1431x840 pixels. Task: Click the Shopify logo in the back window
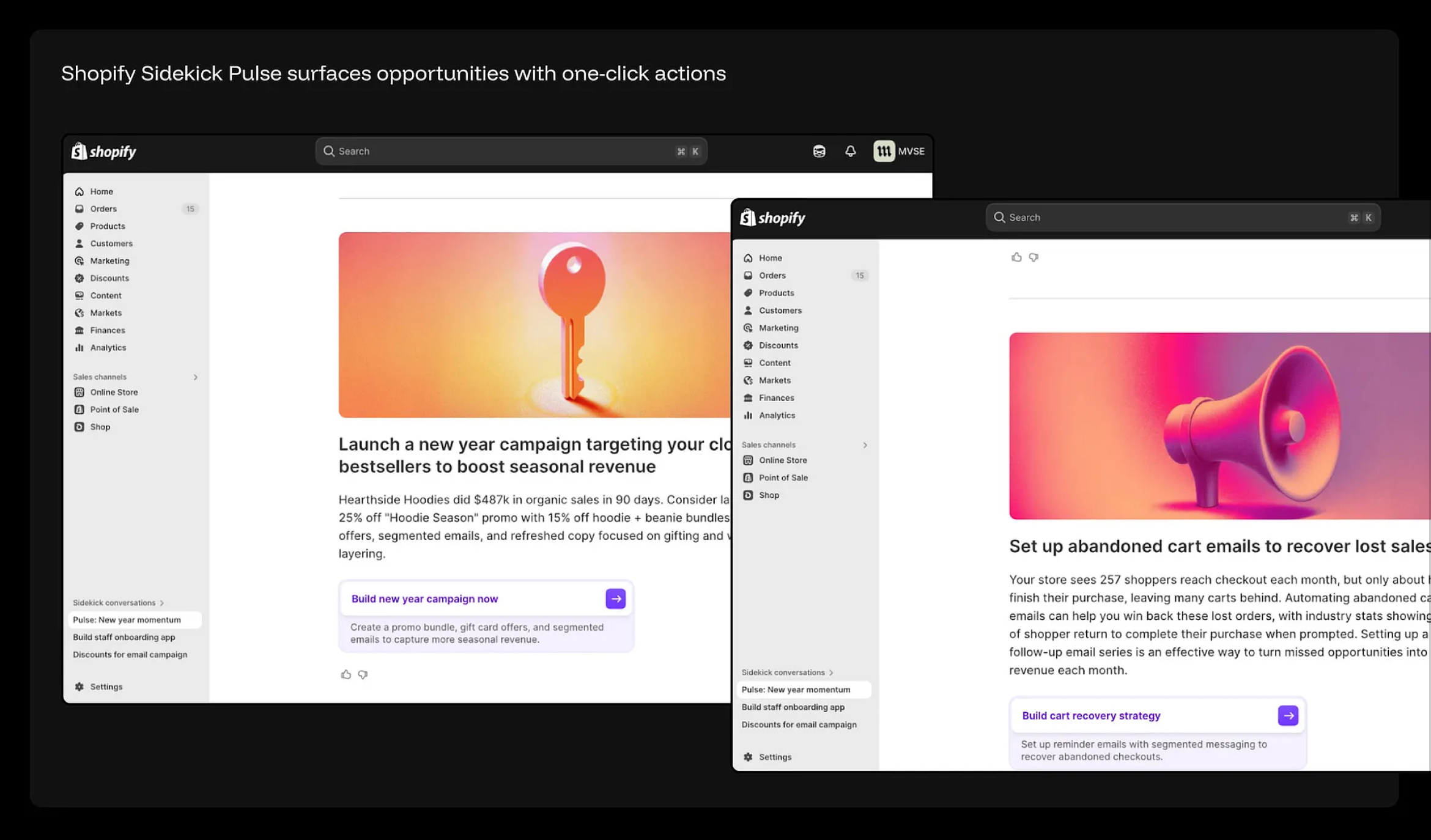(x=104, y=151)
